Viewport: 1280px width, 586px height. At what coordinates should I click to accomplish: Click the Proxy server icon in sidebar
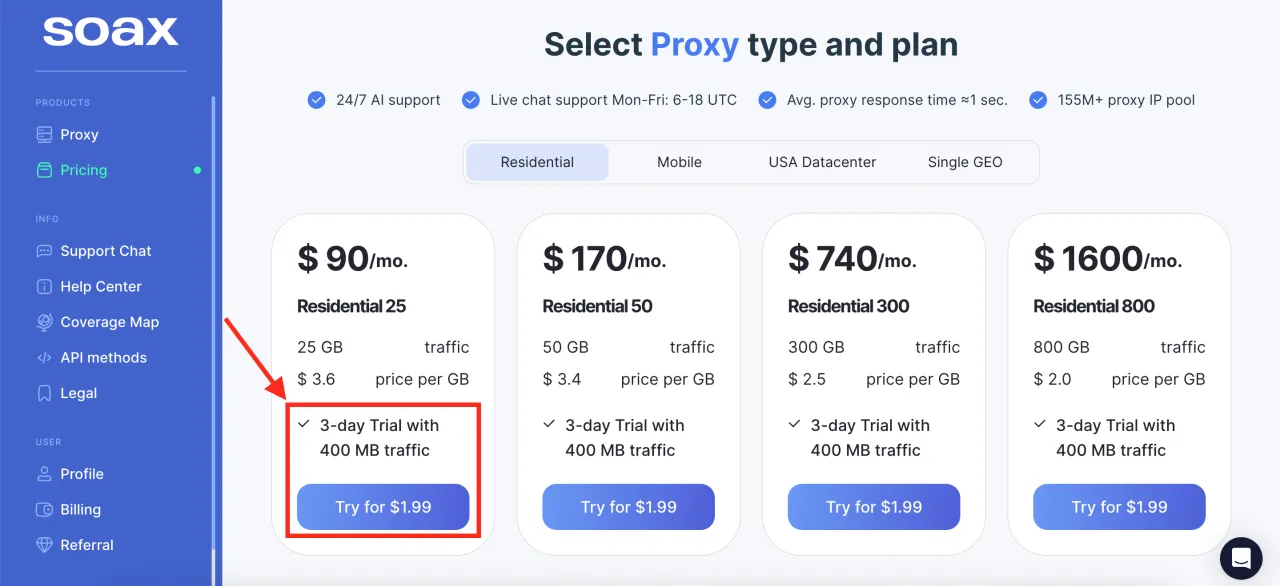[x=44, y=135]
